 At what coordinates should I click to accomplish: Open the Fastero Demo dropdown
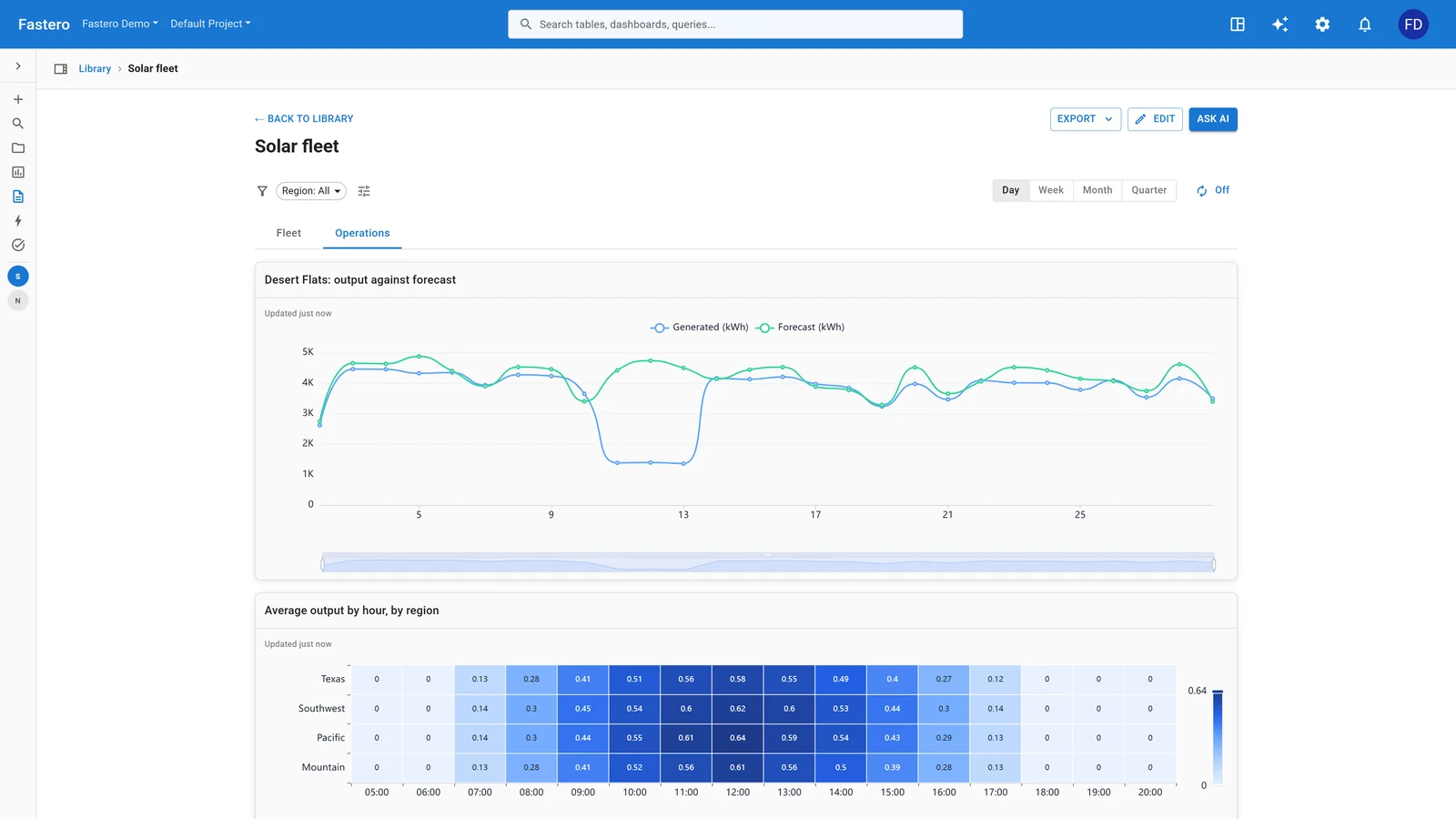coord(120,25)
